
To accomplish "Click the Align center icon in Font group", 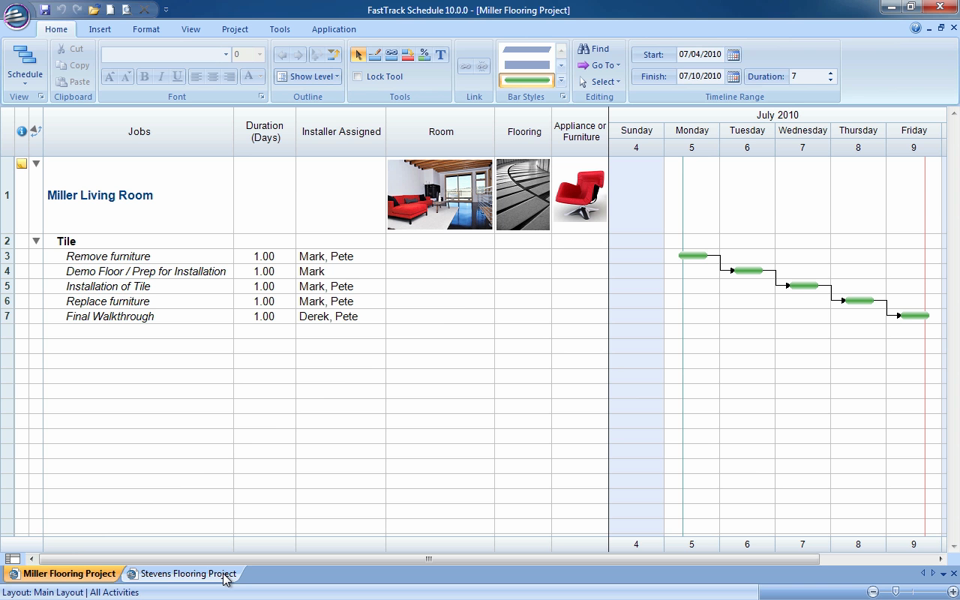I will (x=213, y=77).
